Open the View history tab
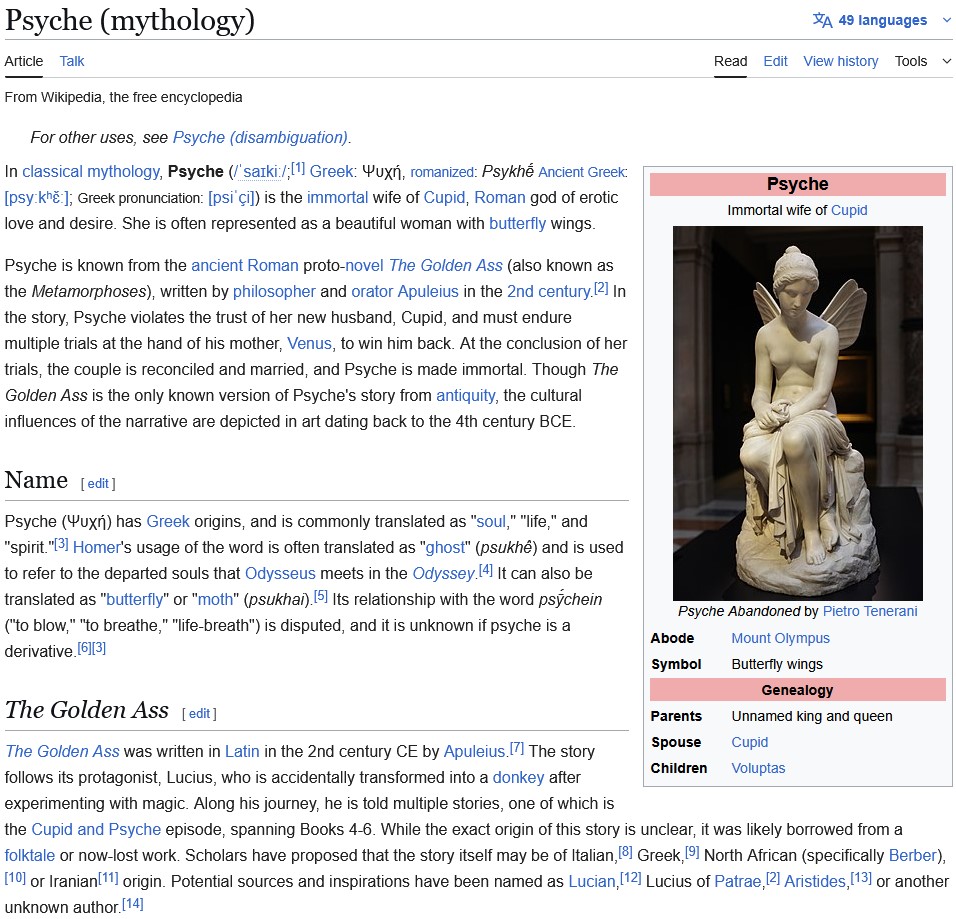The height and width of the screenshot is (919, 956). [x=840, y=61]
